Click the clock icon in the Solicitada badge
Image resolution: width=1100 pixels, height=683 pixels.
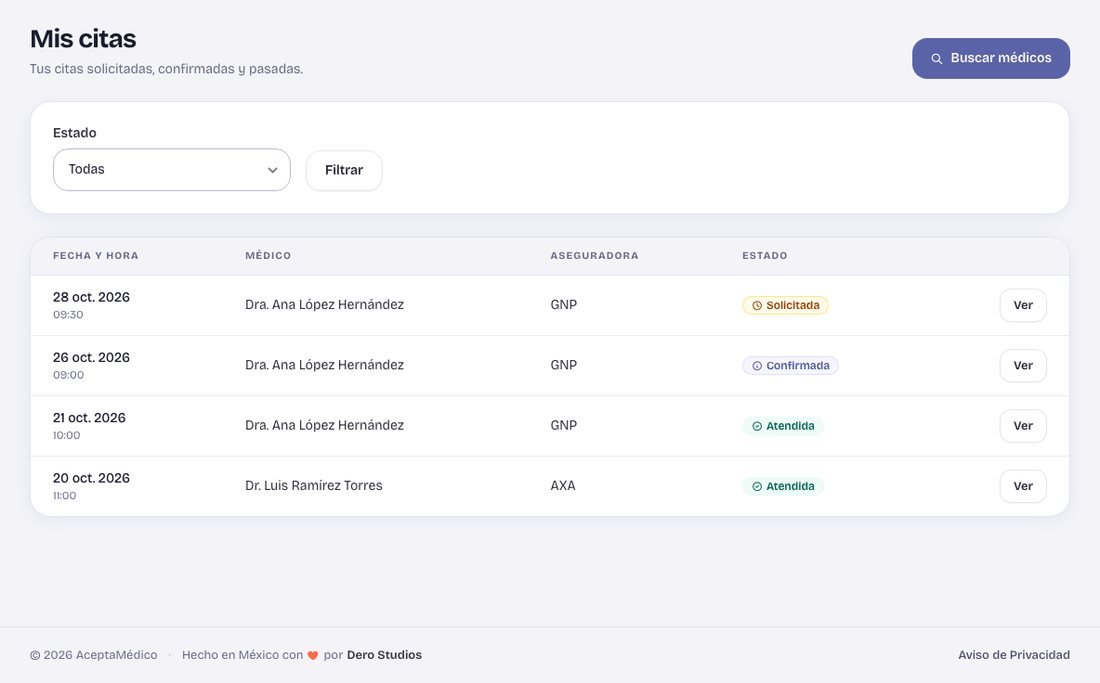[757, 306]
